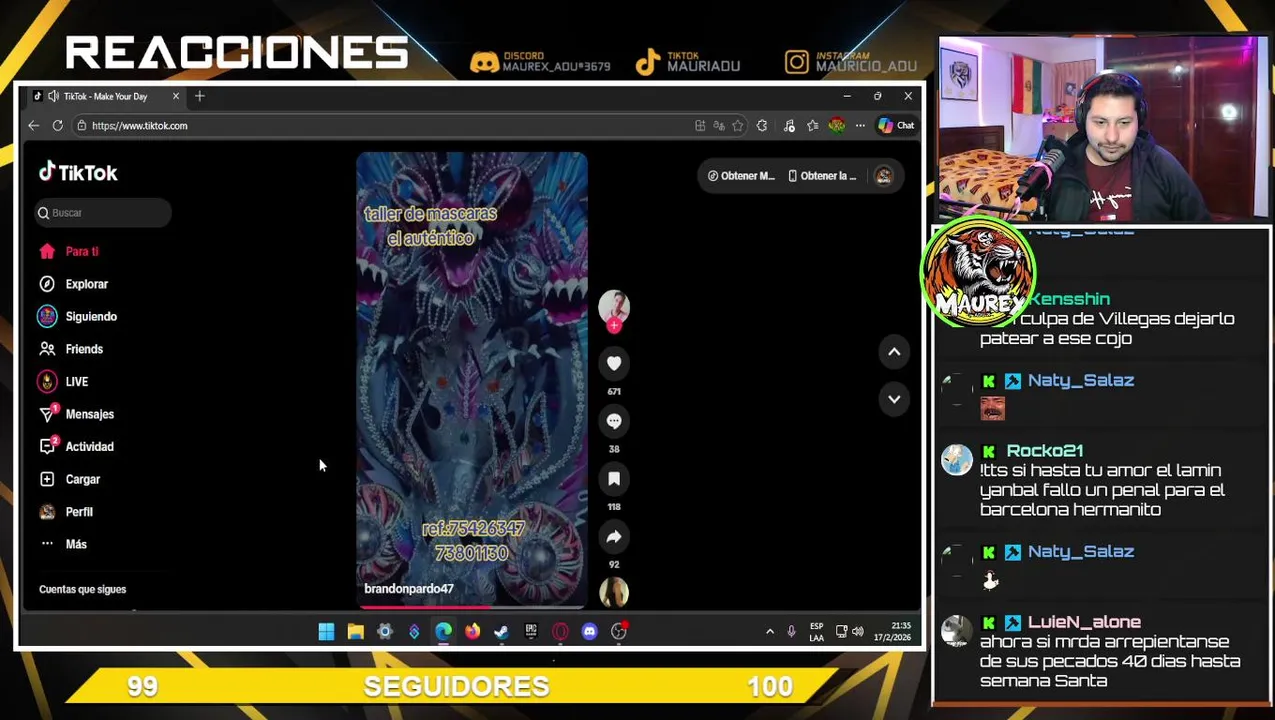Screen dimensions: 1275x720
Task: Click the video progress bar
Action: pyautogui.click(x=472, y=606)
